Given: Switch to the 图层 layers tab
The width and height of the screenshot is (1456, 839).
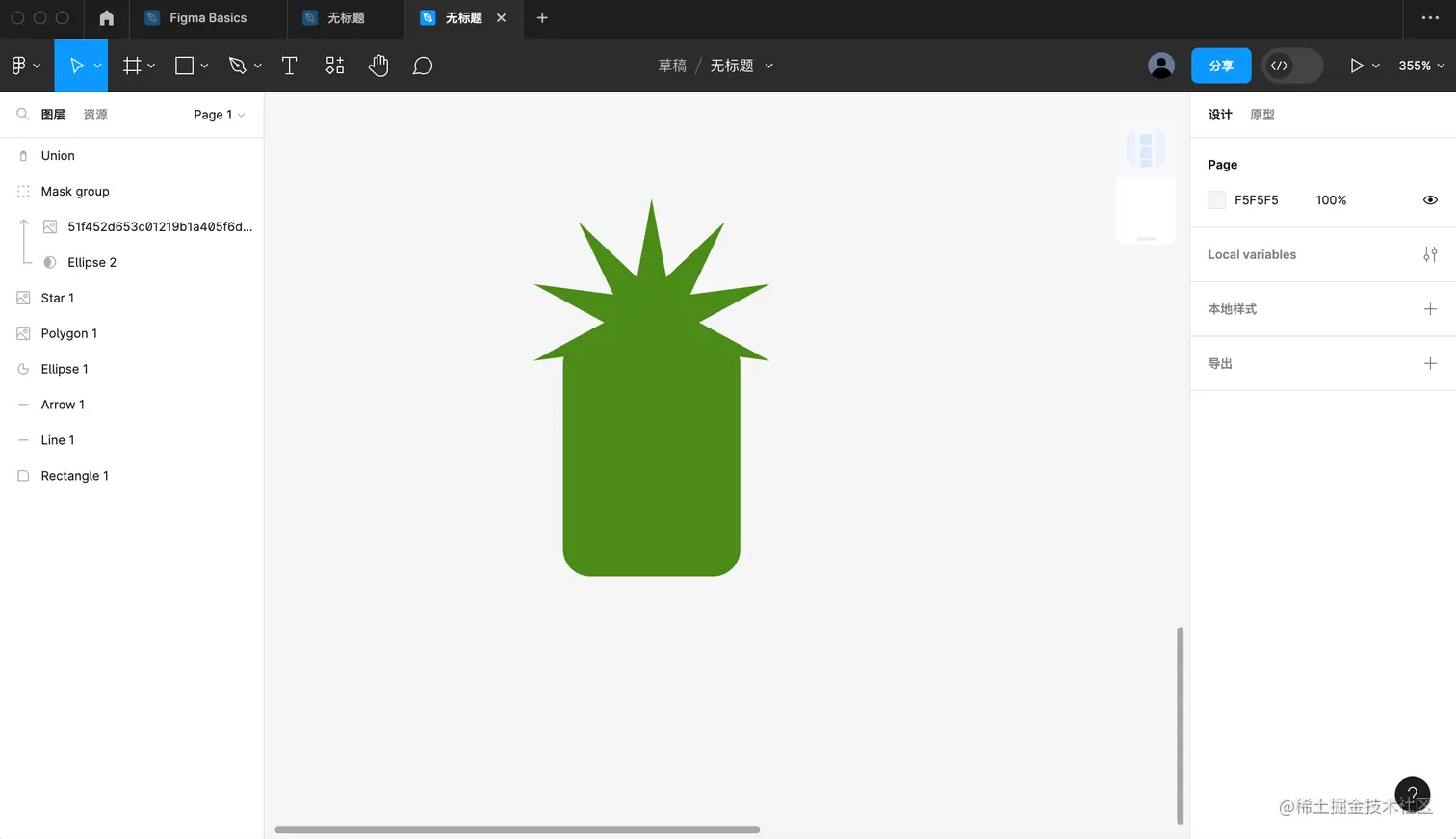Looking at the screenshot, I should tap(53, 115).
